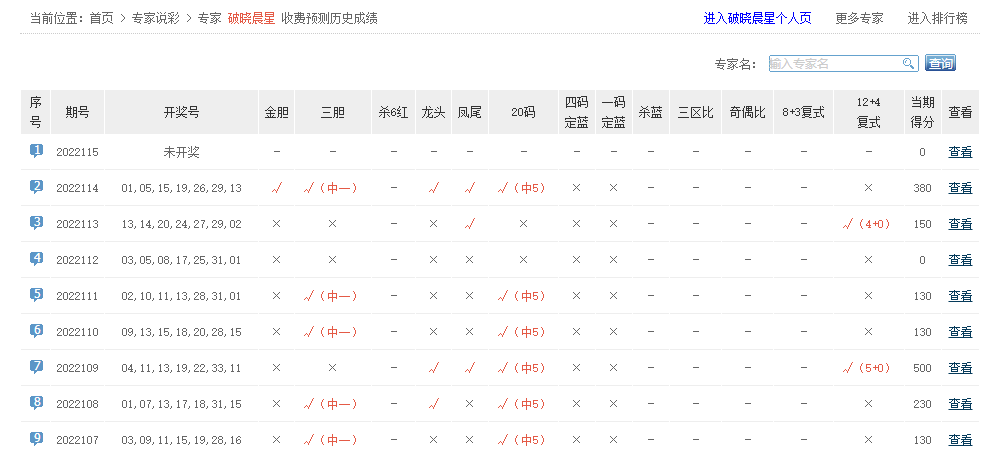This screenshot has height=456, width=993.
Task: Click the 当期得分 column header
Action: point(922,112)
